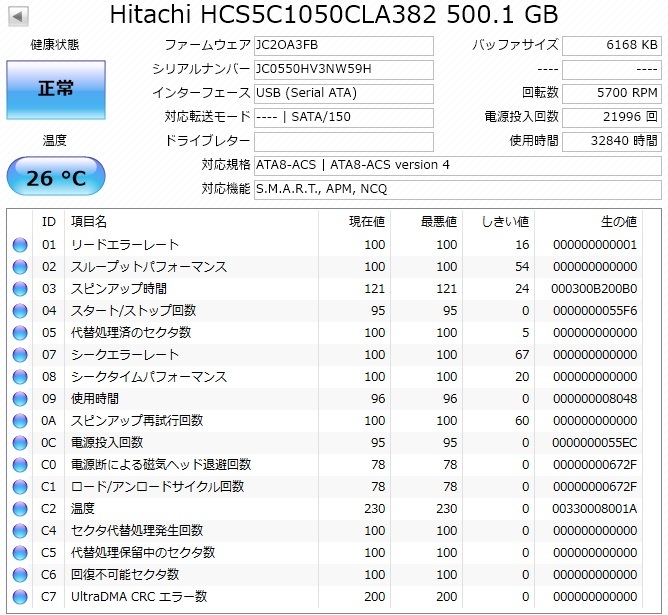Select the スタート/ストップ回数 attribute row
The width and height of the screenshot is (668, 615).
click(327, 311)
